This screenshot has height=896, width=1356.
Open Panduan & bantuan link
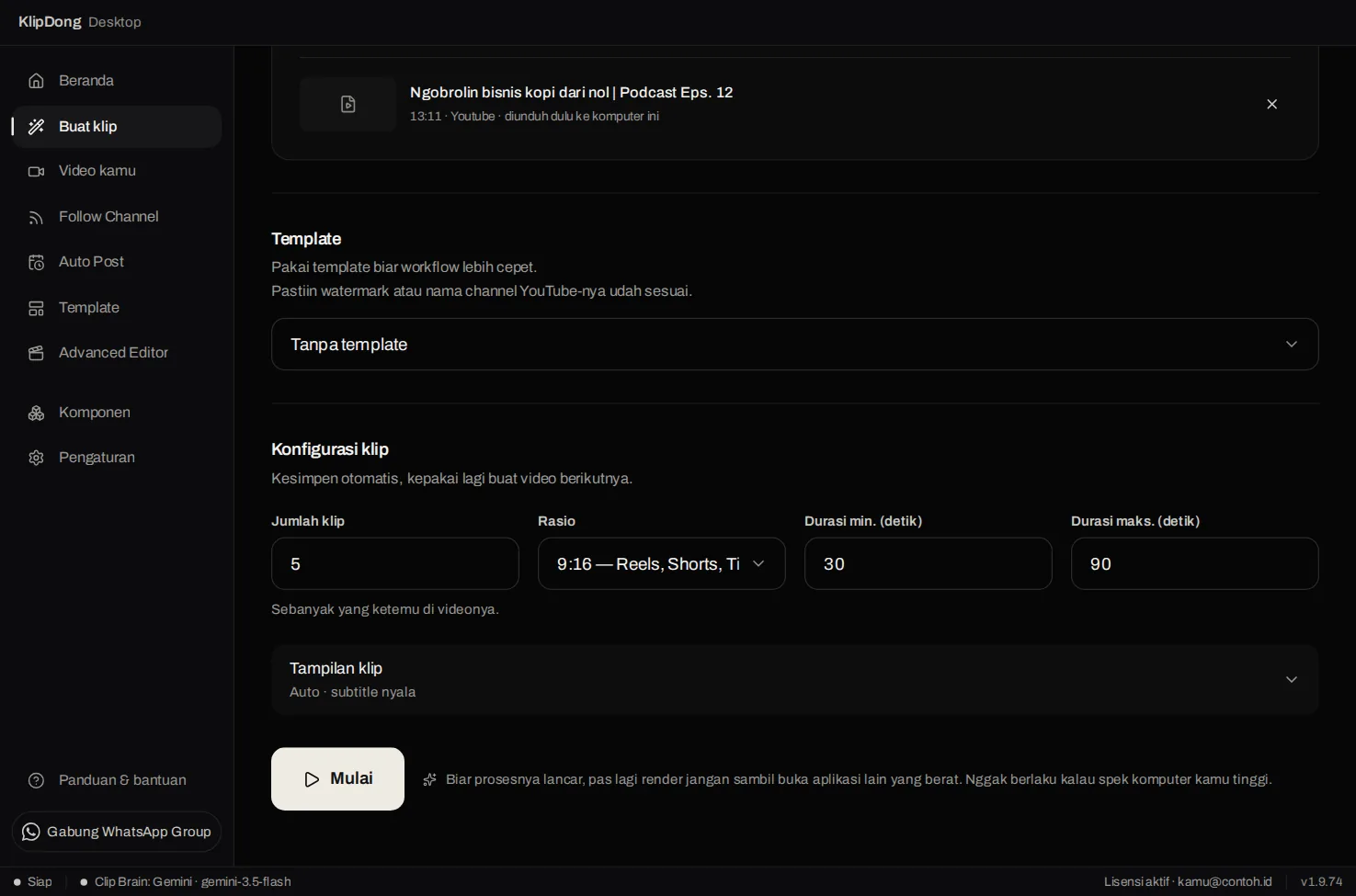tap(117, 780)
